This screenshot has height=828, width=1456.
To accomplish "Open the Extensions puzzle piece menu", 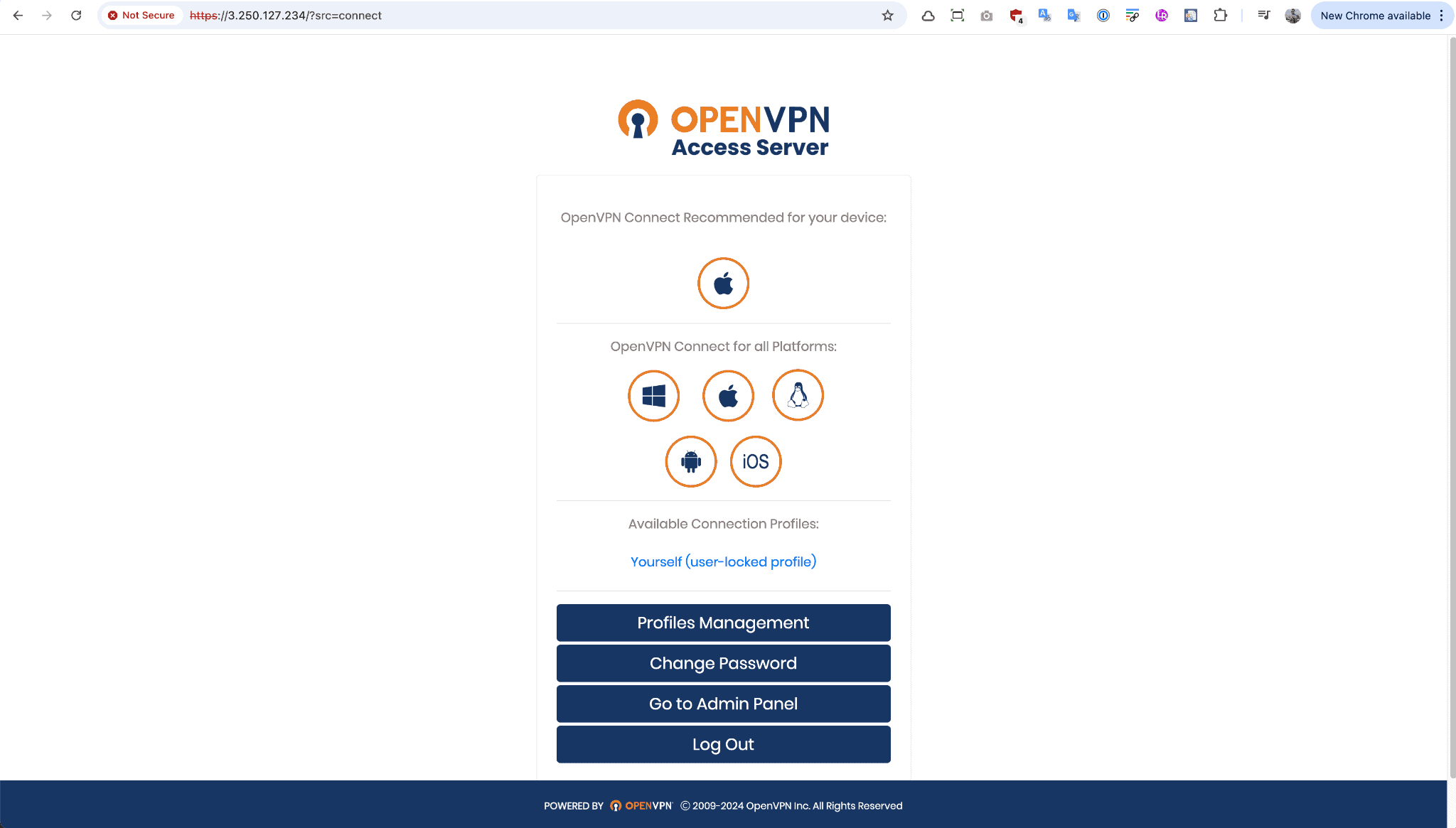I will 1220,15.
